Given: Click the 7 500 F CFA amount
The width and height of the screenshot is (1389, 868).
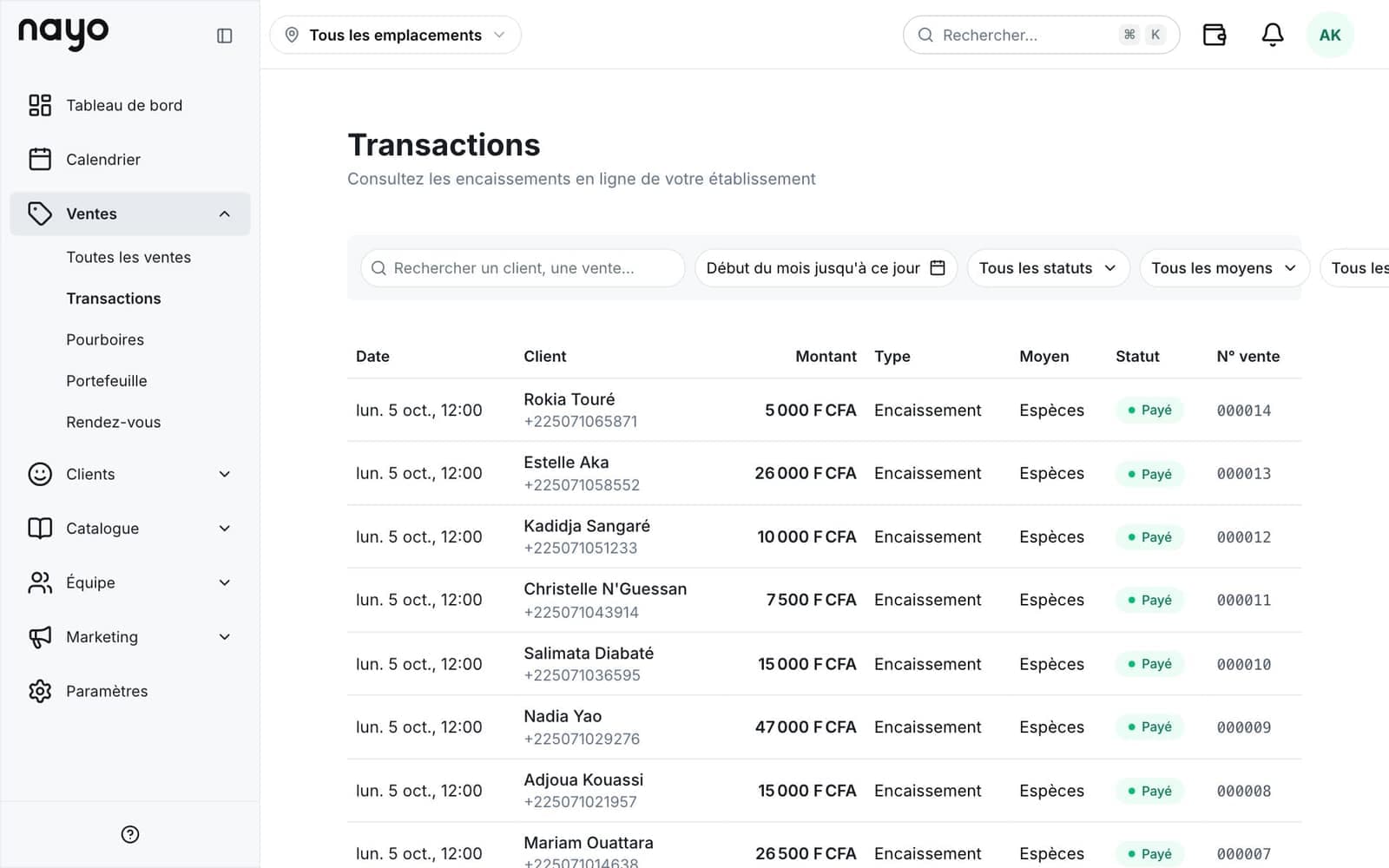Looking at the screenshot, I should (811, 600).
